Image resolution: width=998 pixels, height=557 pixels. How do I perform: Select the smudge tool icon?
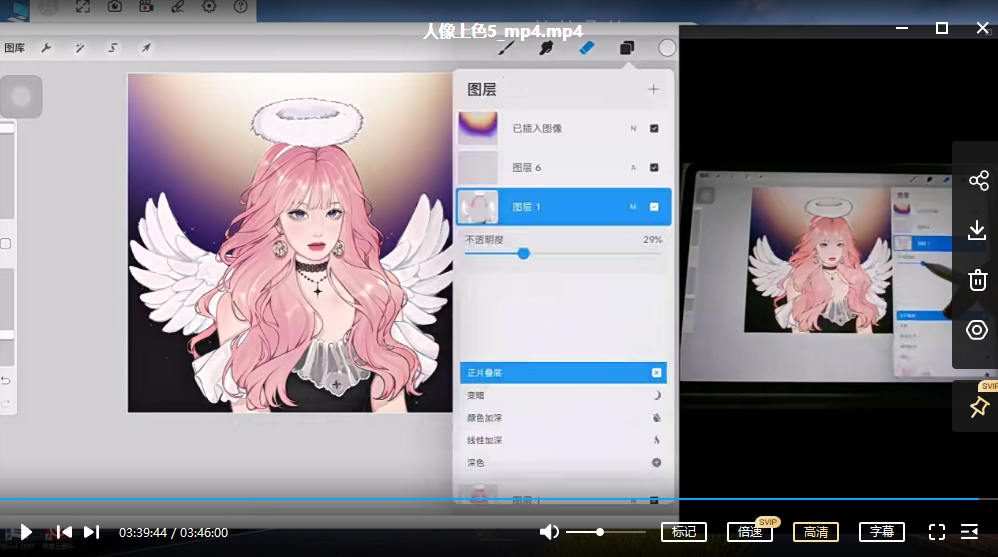tap(545, 48)
